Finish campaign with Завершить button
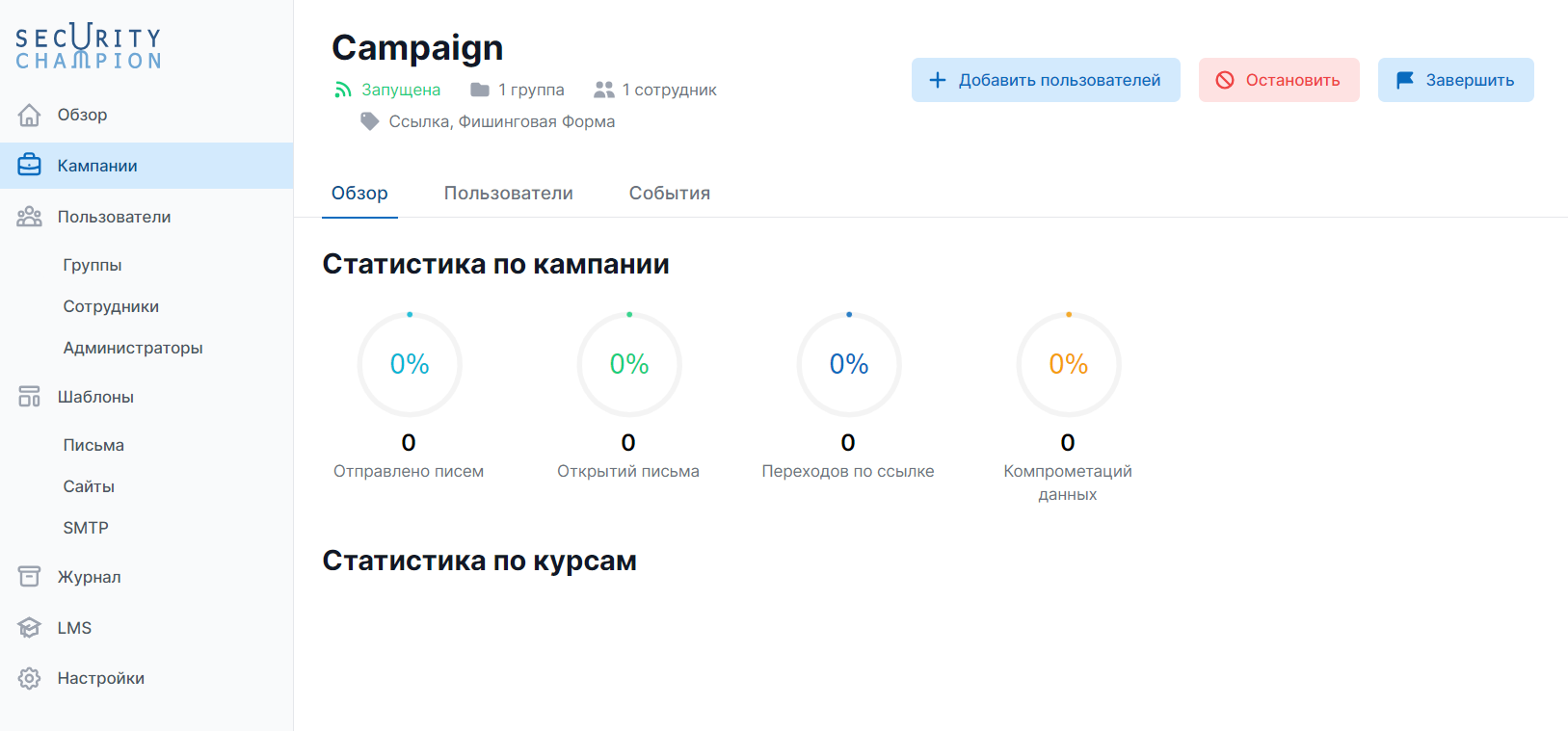The width and height of the screenshot is (1568, 731). click(1455, 80)
